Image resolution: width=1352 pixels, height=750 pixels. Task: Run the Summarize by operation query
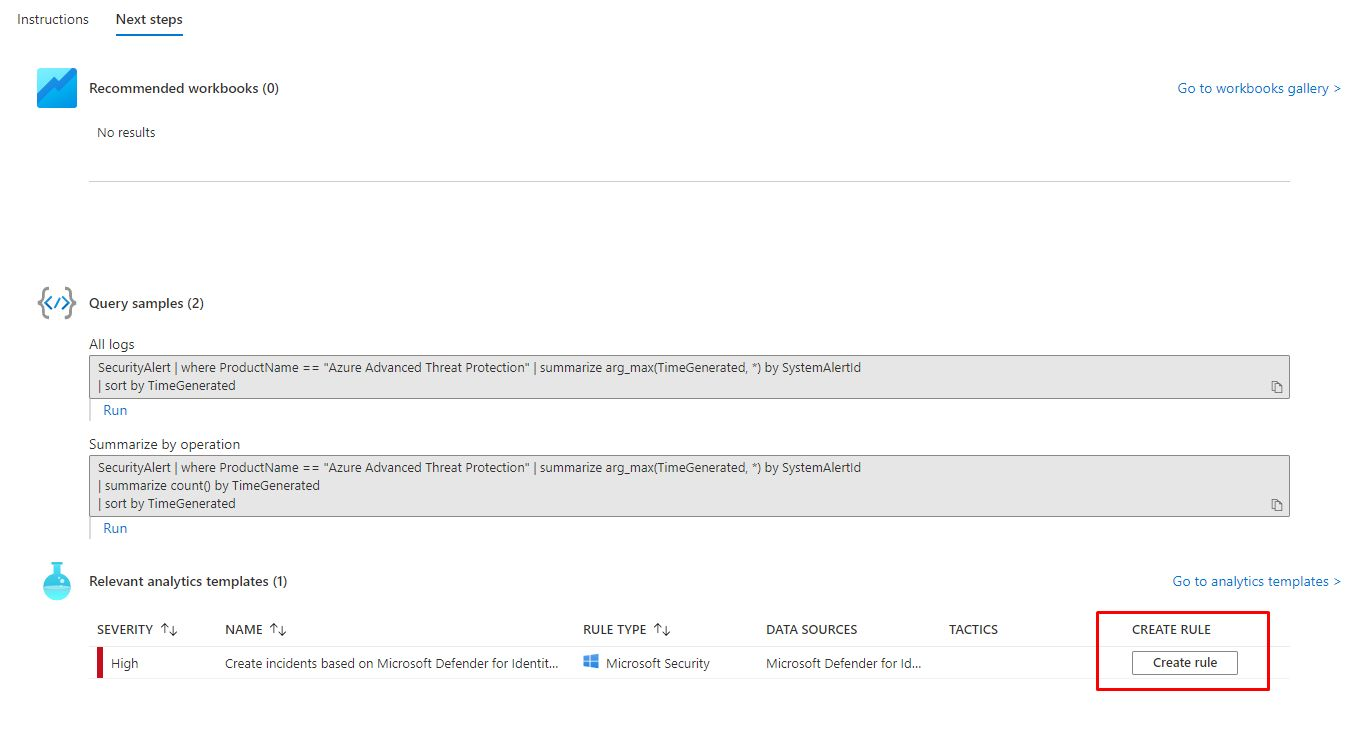pos(115,528)
